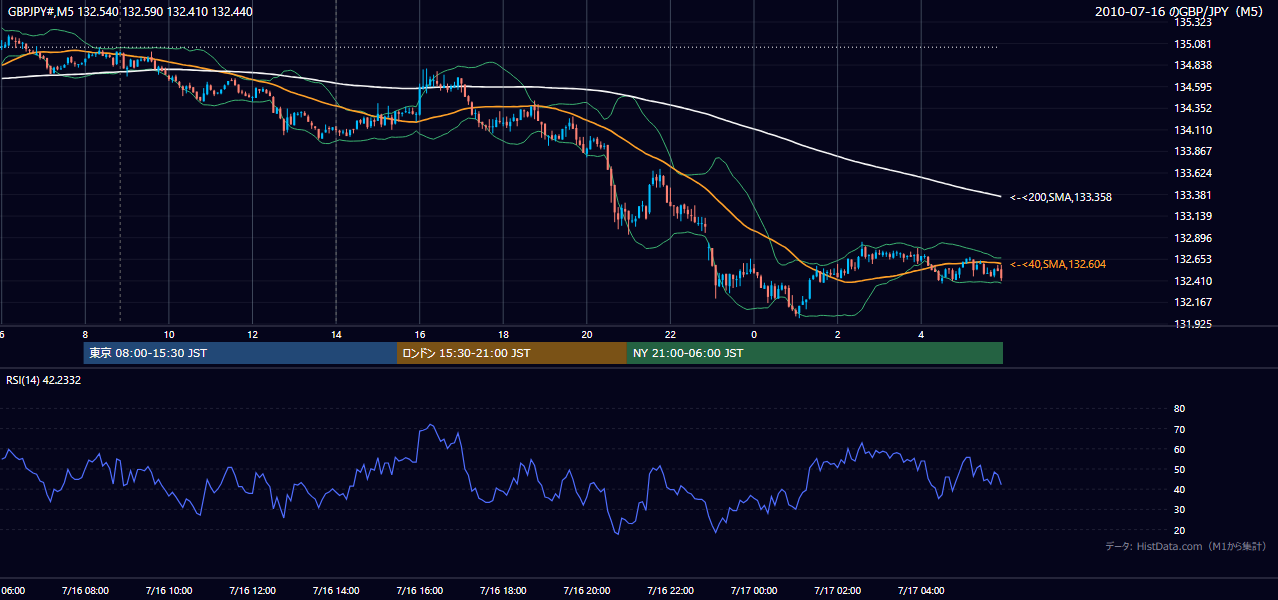This screenshot has height=600, width=1278.
Task: Click the bottom time label 7/16 10:00
Action: point(169,590)
